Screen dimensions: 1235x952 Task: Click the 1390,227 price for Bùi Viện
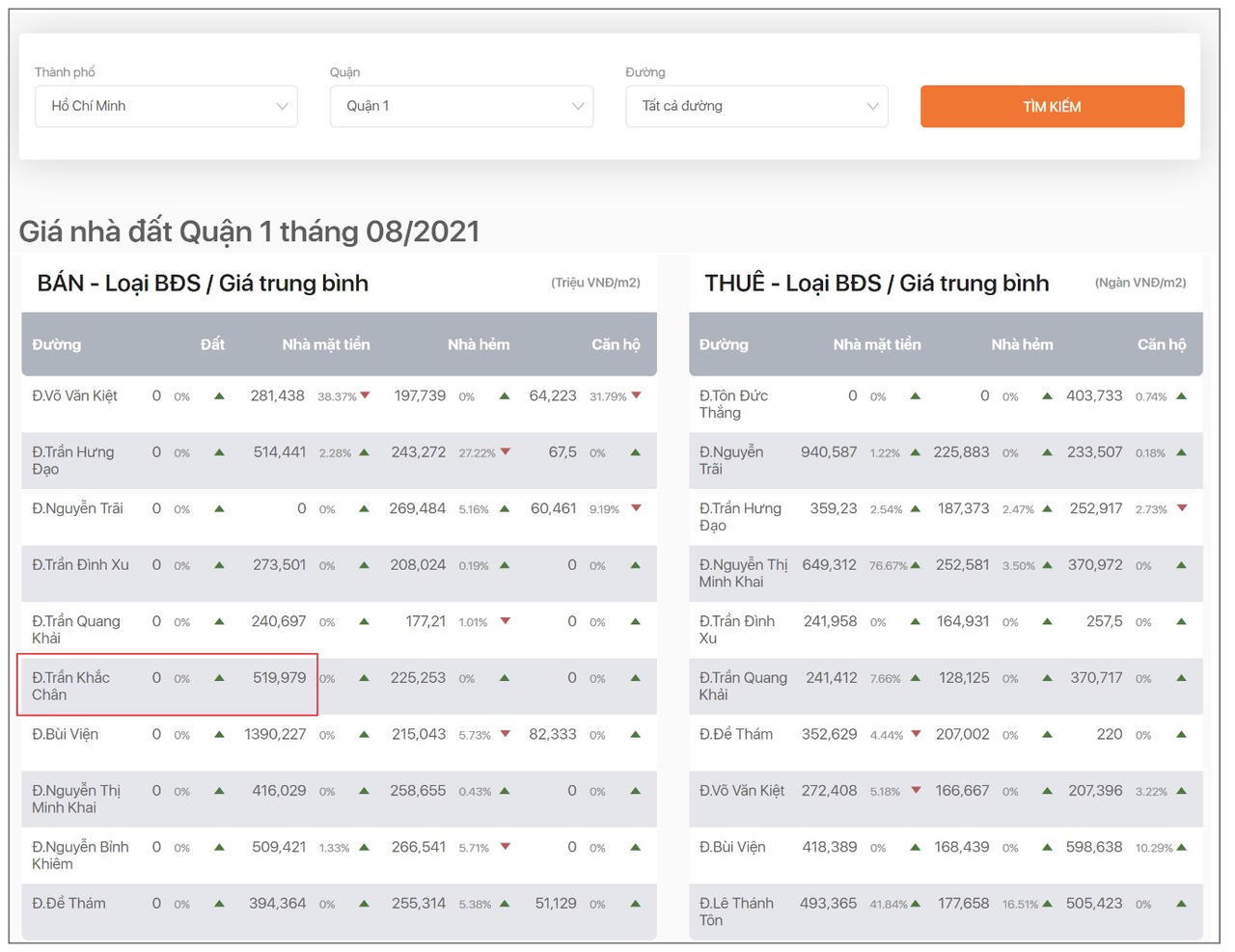(275, 735)
